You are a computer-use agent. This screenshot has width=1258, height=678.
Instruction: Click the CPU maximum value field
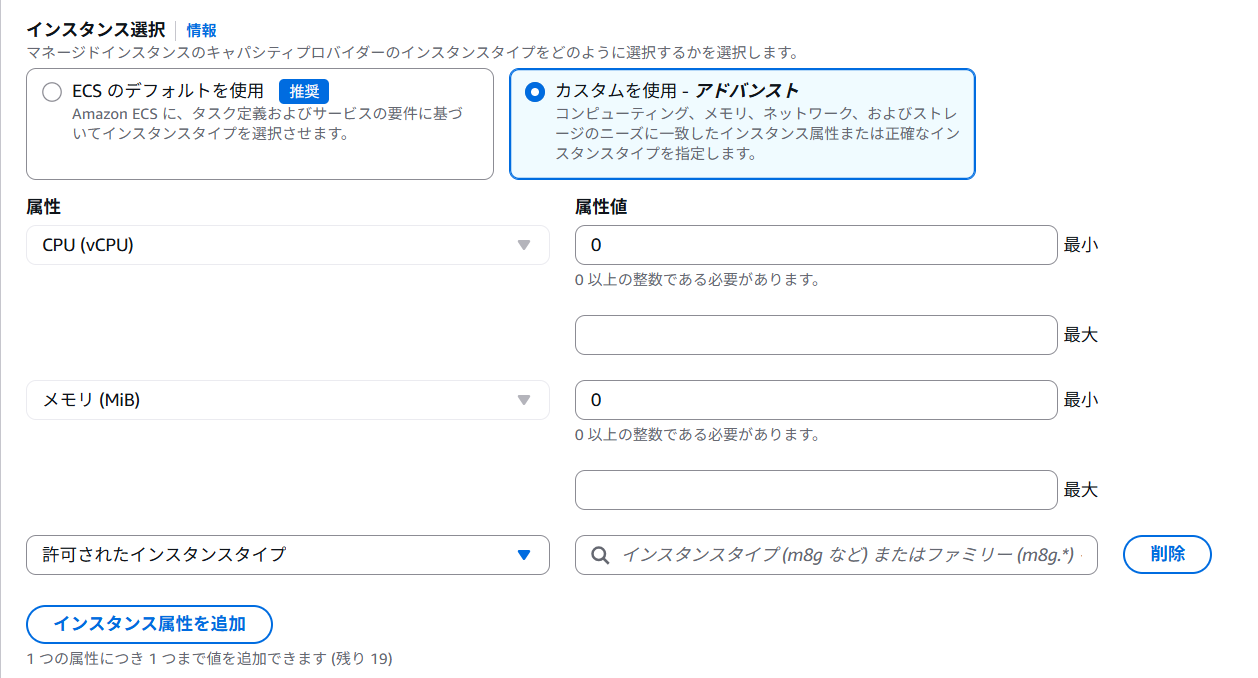(815, 335)
